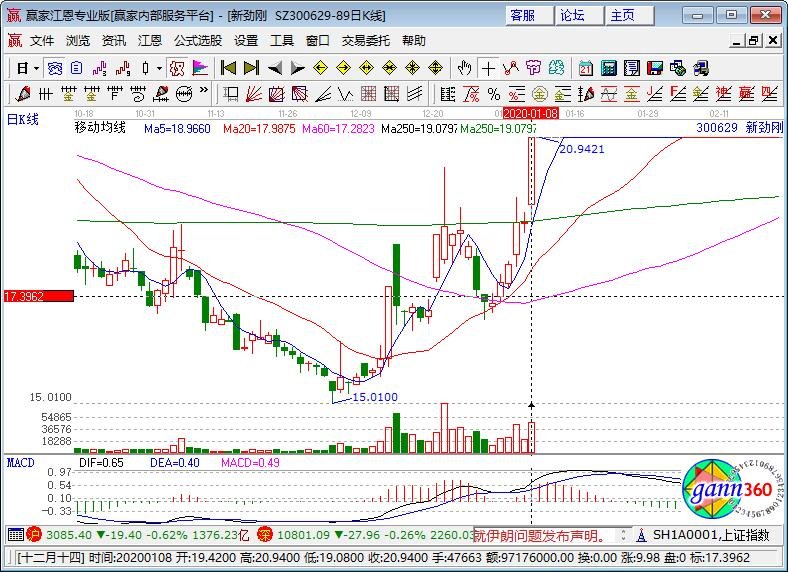Viewport: 788px width, 572px height.
Task: Click the SH1A0001 上证指数 status entry
Action: point(711,535)
